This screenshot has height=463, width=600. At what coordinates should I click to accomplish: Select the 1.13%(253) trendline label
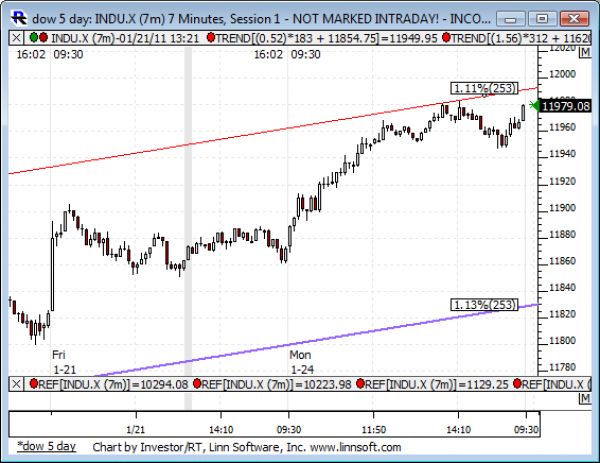(484, 305)
